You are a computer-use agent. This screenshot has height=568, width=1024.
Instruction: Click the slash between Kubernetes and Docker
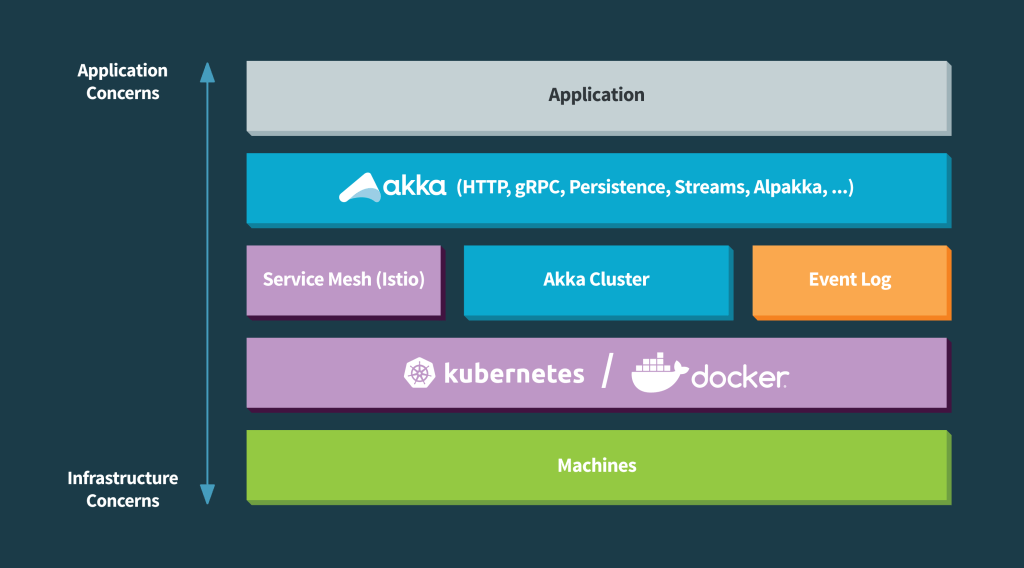pyautogui.click(x=607, y=374)
